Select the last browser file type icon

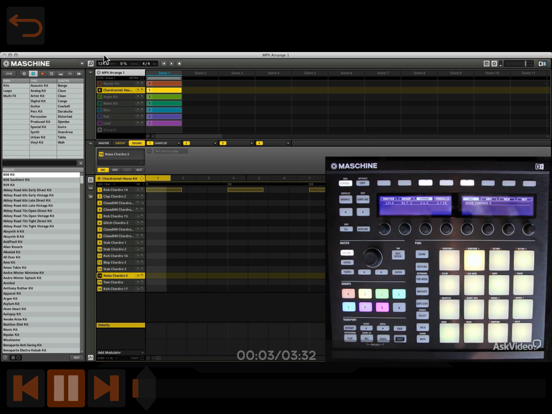[x=79, y=74]
